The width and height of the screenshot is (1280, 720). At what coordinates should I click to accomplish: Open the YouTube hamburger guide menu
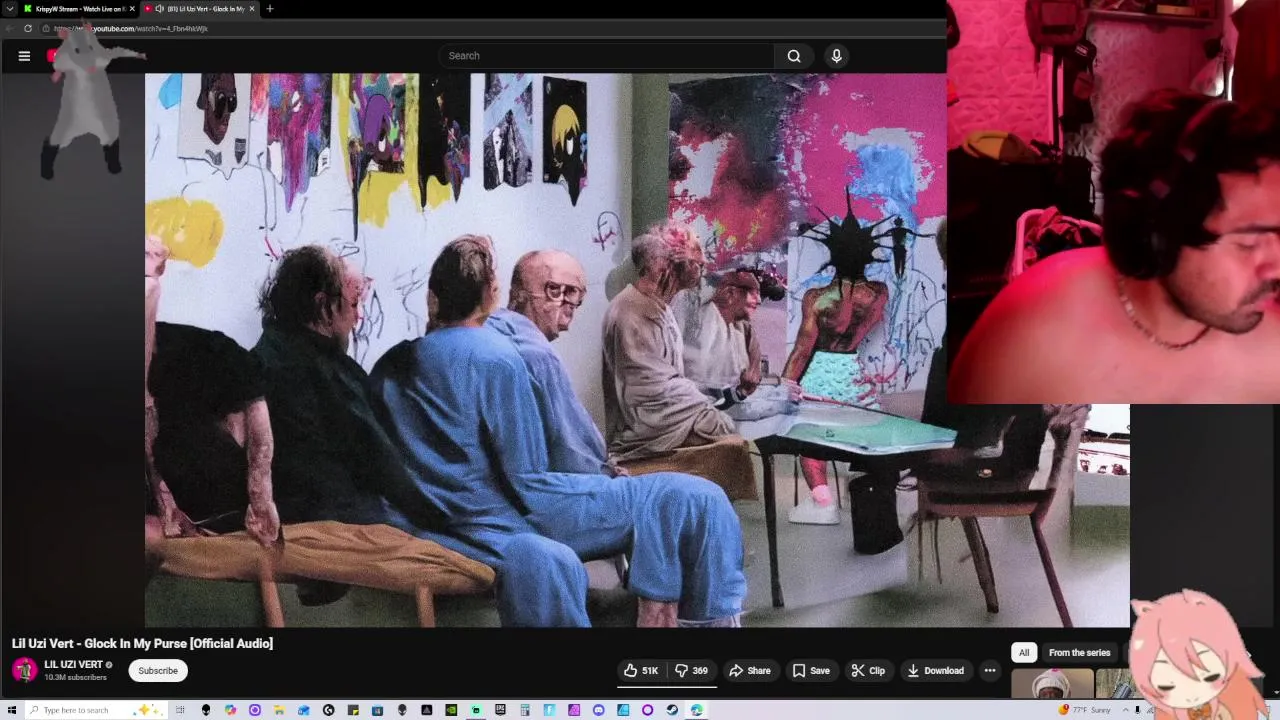24,56
